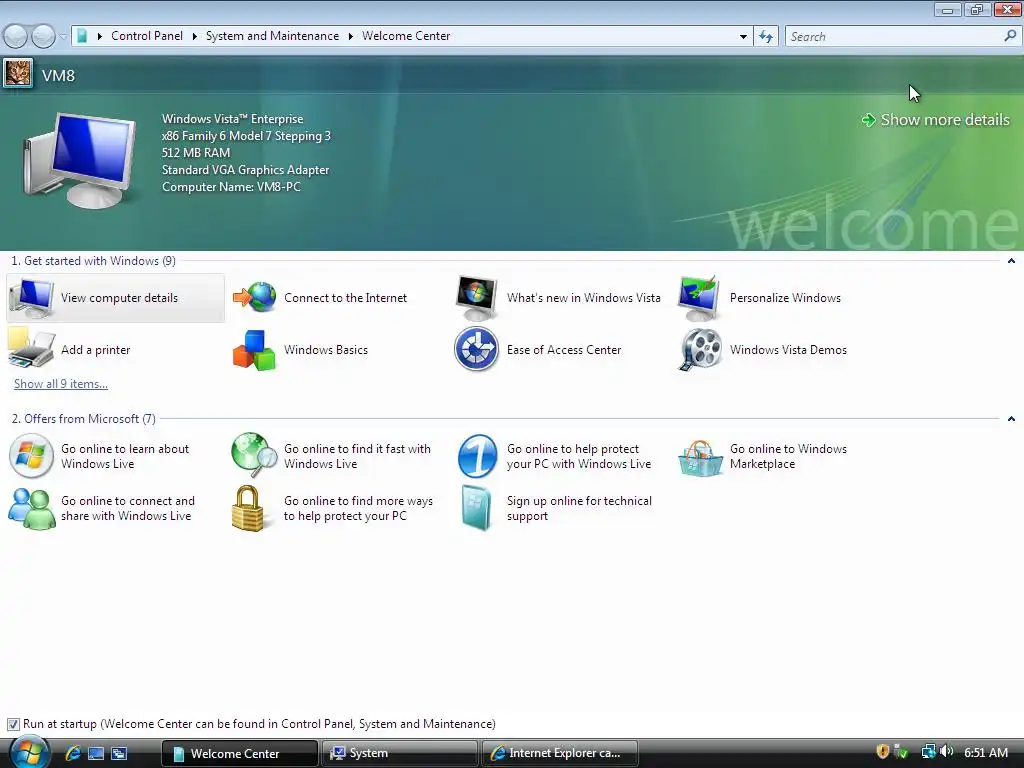This screenshot has width=1024, height=768.
Task: Open Windows Basics label
Action: [x=326, y=350]
